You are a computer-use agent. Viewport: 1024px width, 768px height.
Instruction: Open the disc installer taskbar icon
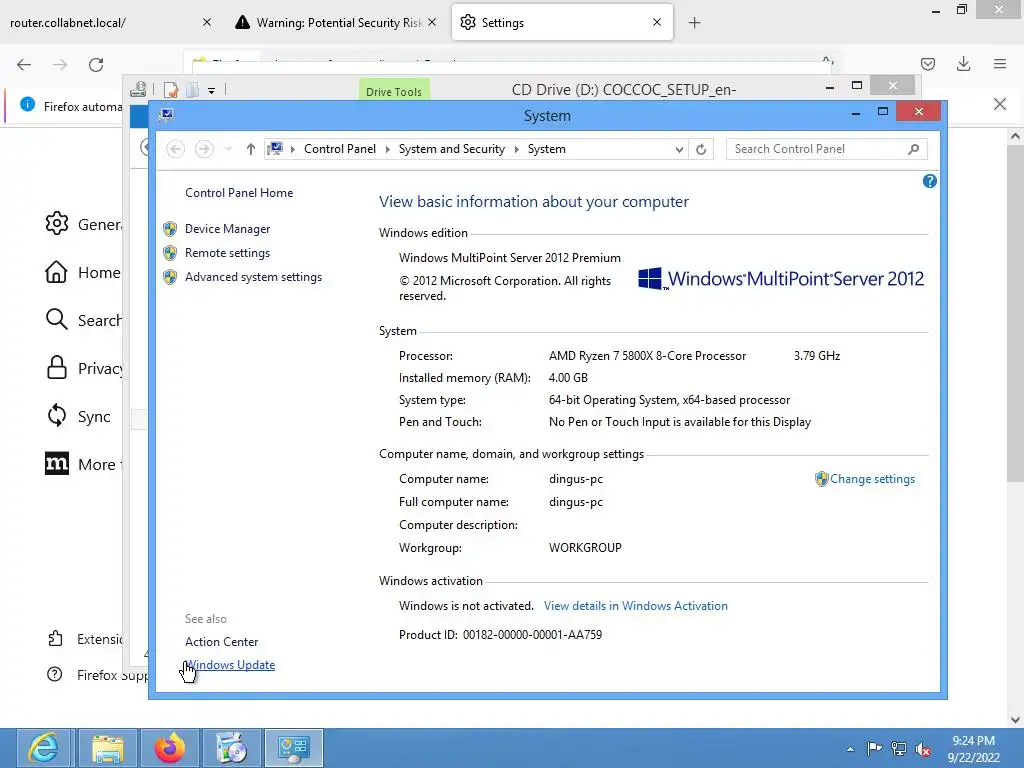tap(232, 748)
